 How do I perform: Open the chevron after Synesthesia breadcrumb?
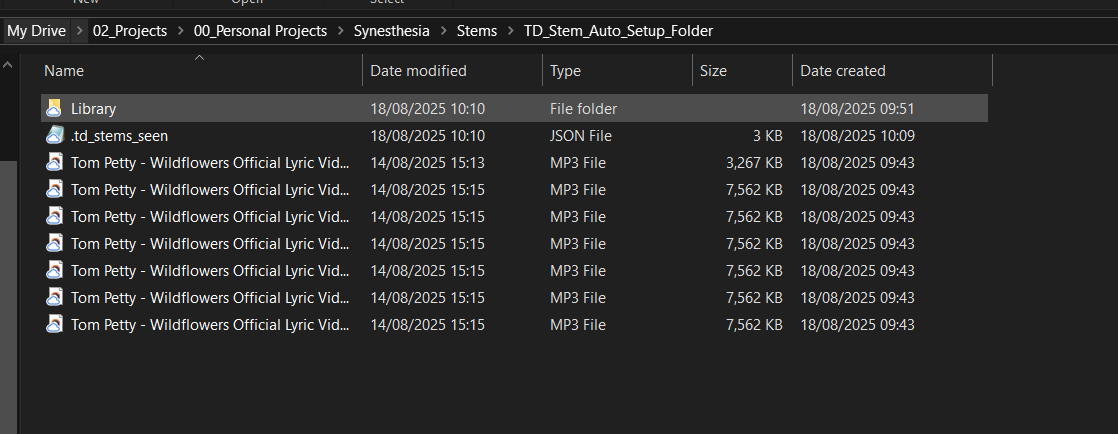coord(443,31)
